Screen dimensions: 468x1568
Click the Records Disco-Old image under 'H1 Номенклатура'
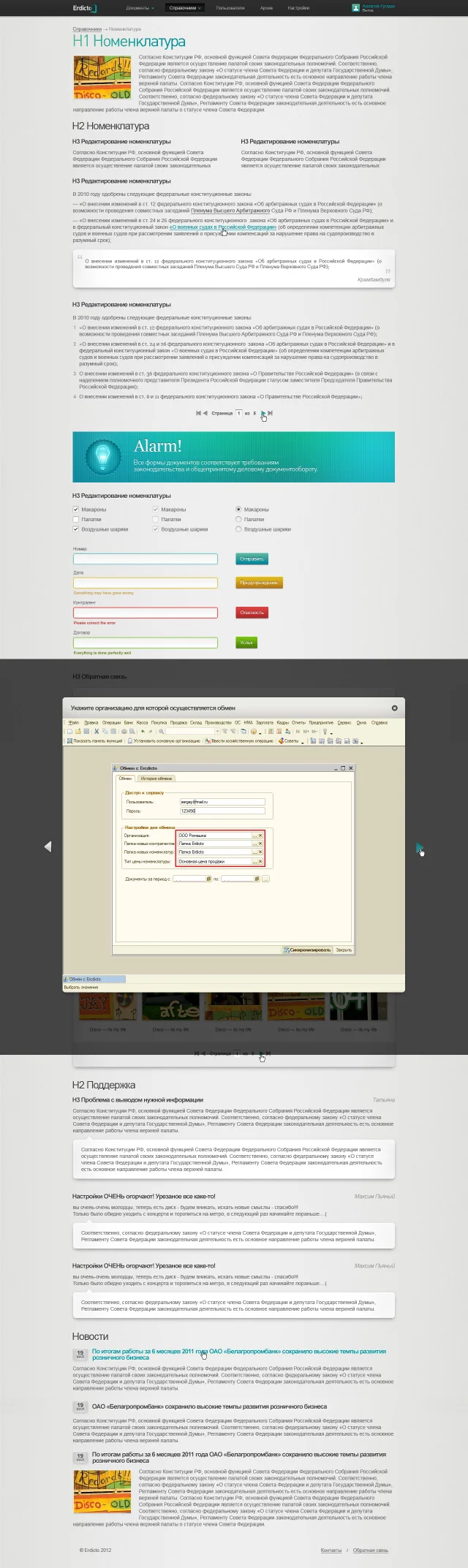[x=102, y=77]
